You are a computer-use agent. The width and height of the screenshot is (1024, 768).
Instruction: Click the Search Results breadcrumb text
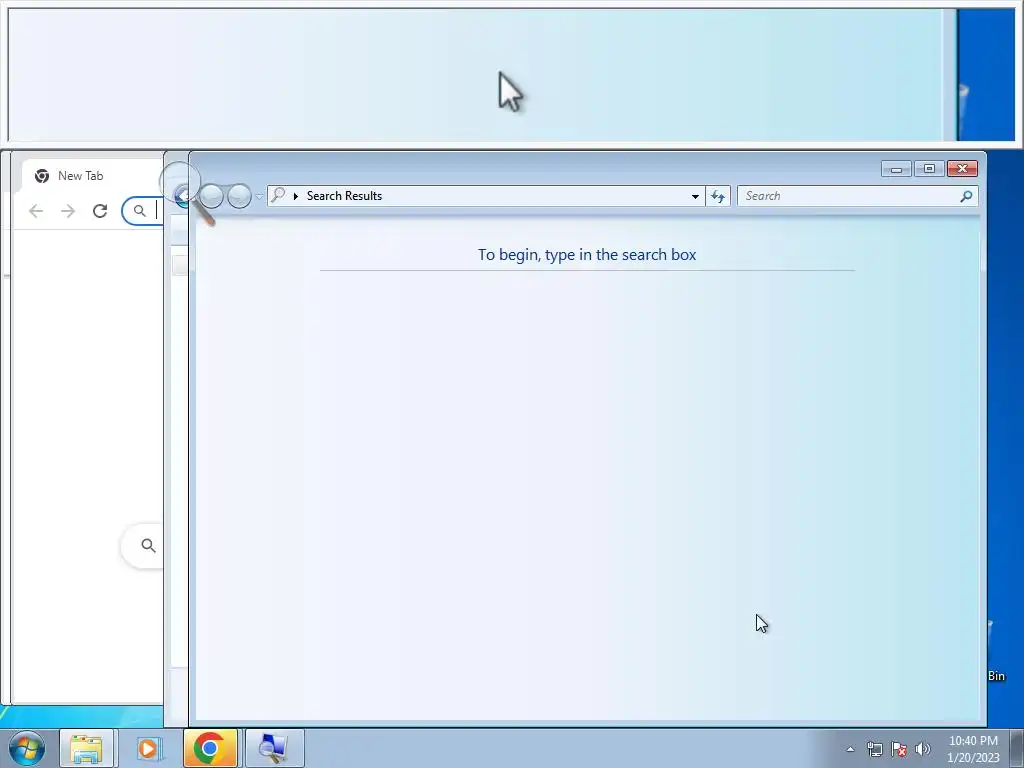344,196
